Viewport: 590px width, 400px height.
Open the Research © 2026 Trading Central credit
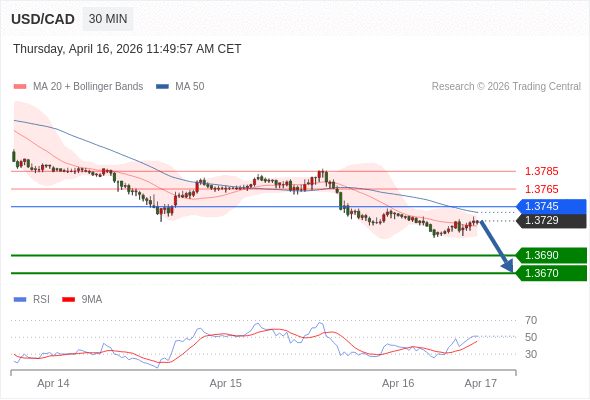(506, 87)
